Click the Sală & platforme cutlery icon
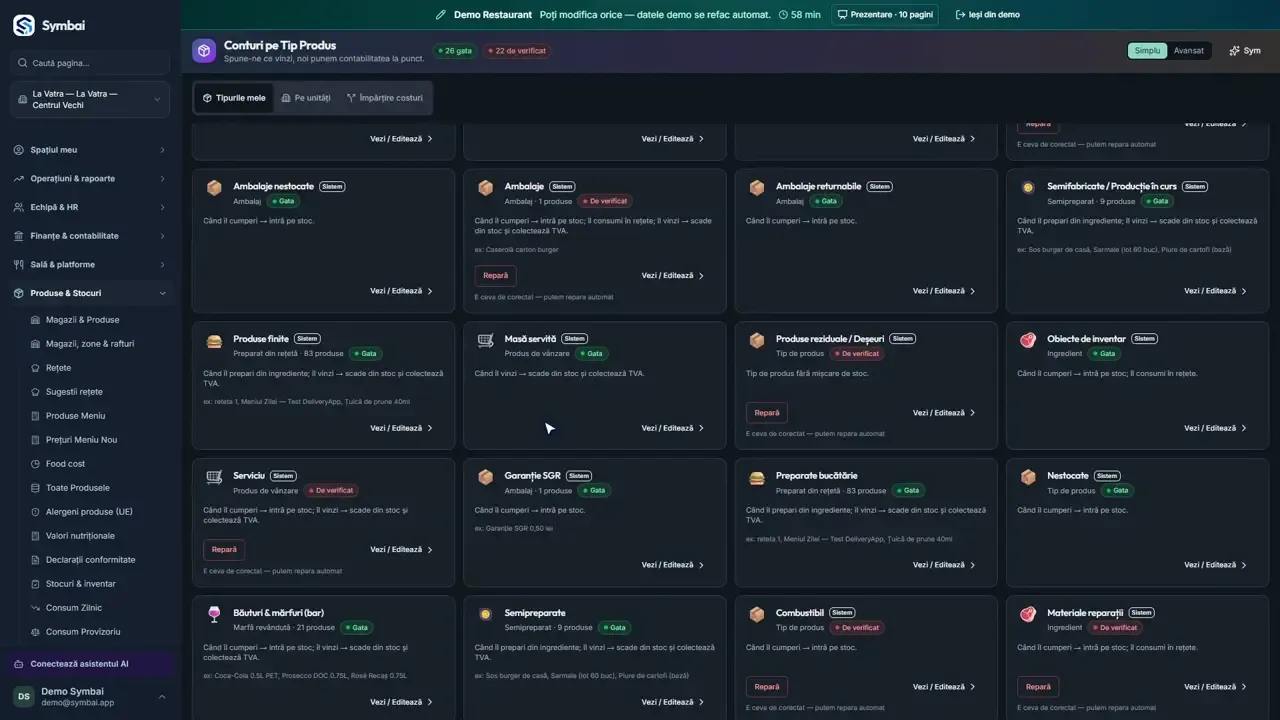1280x720 pixels. [20, 265]
